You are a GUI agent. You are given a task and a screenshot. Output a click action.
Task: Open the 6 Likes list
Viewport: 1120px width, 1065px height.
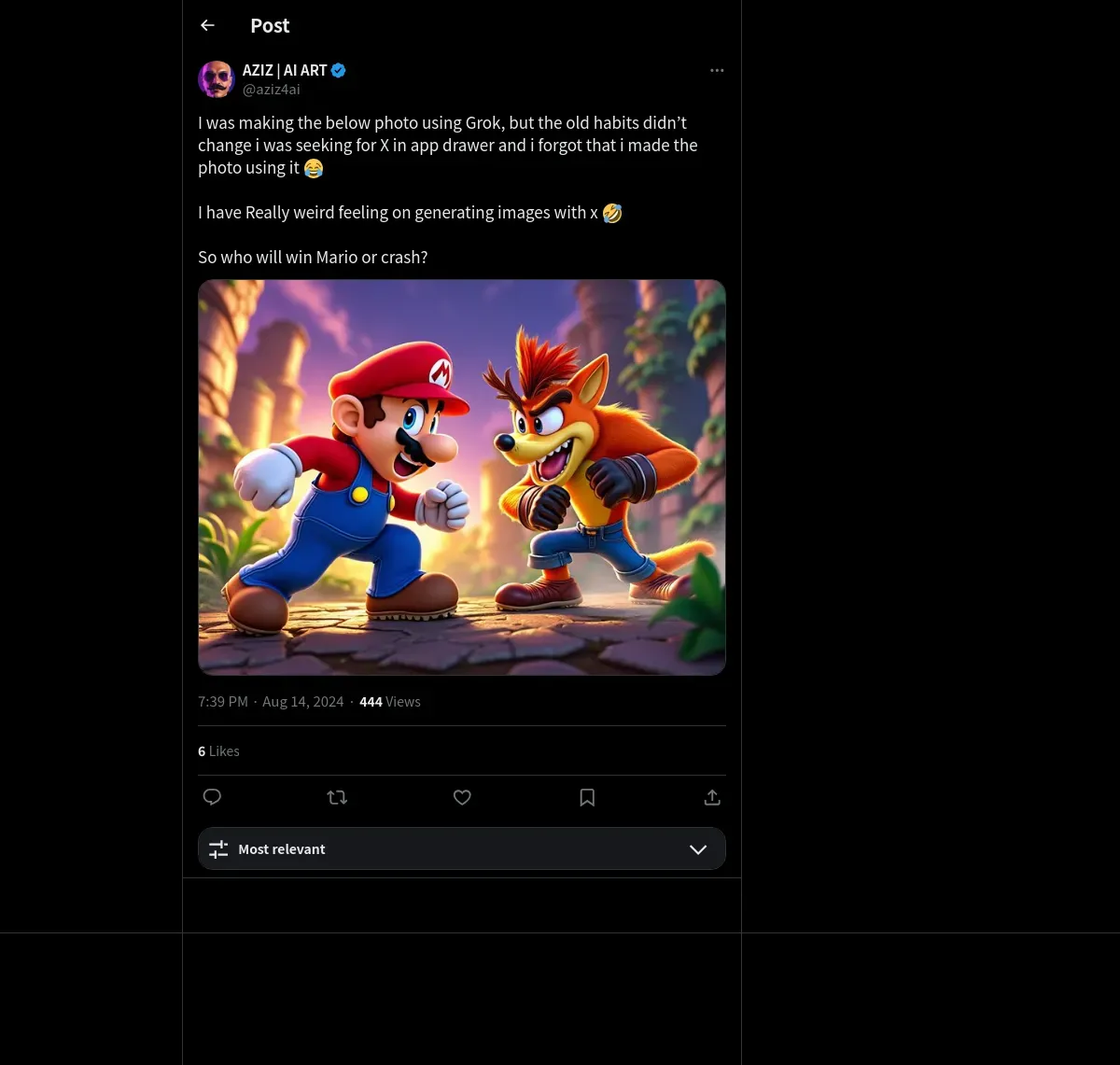(218, 751)
